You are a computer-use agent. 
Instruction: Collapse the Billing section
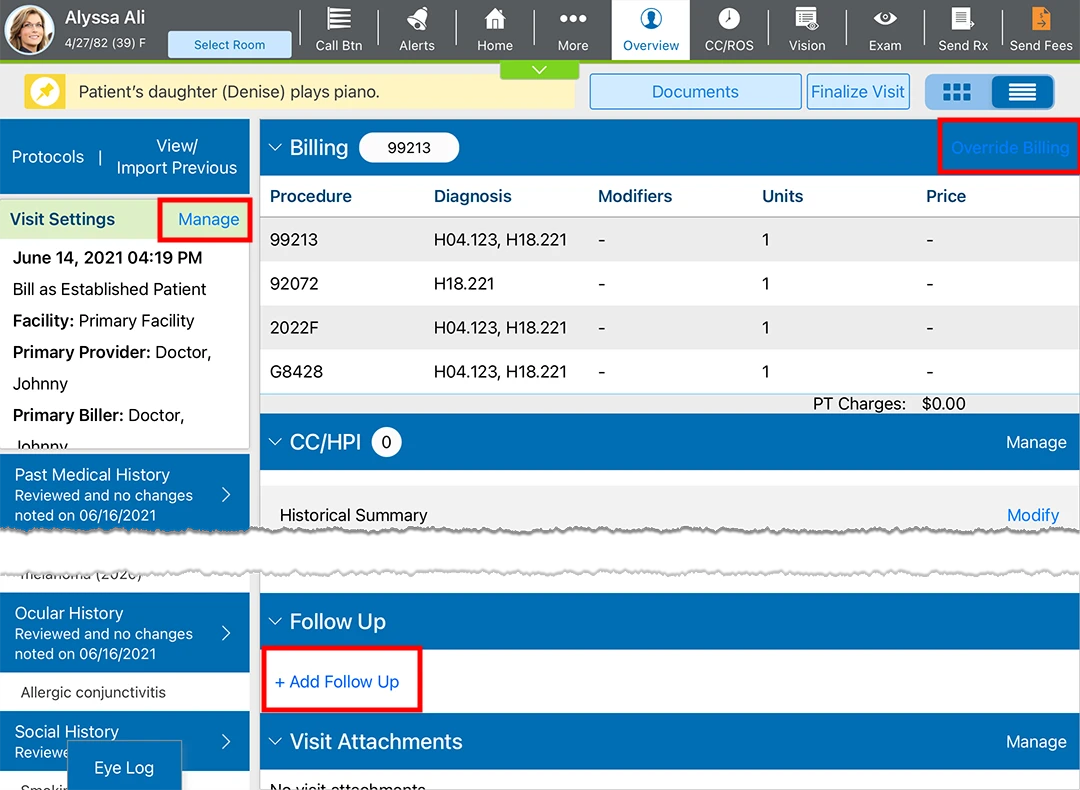[x=276, y=148]
